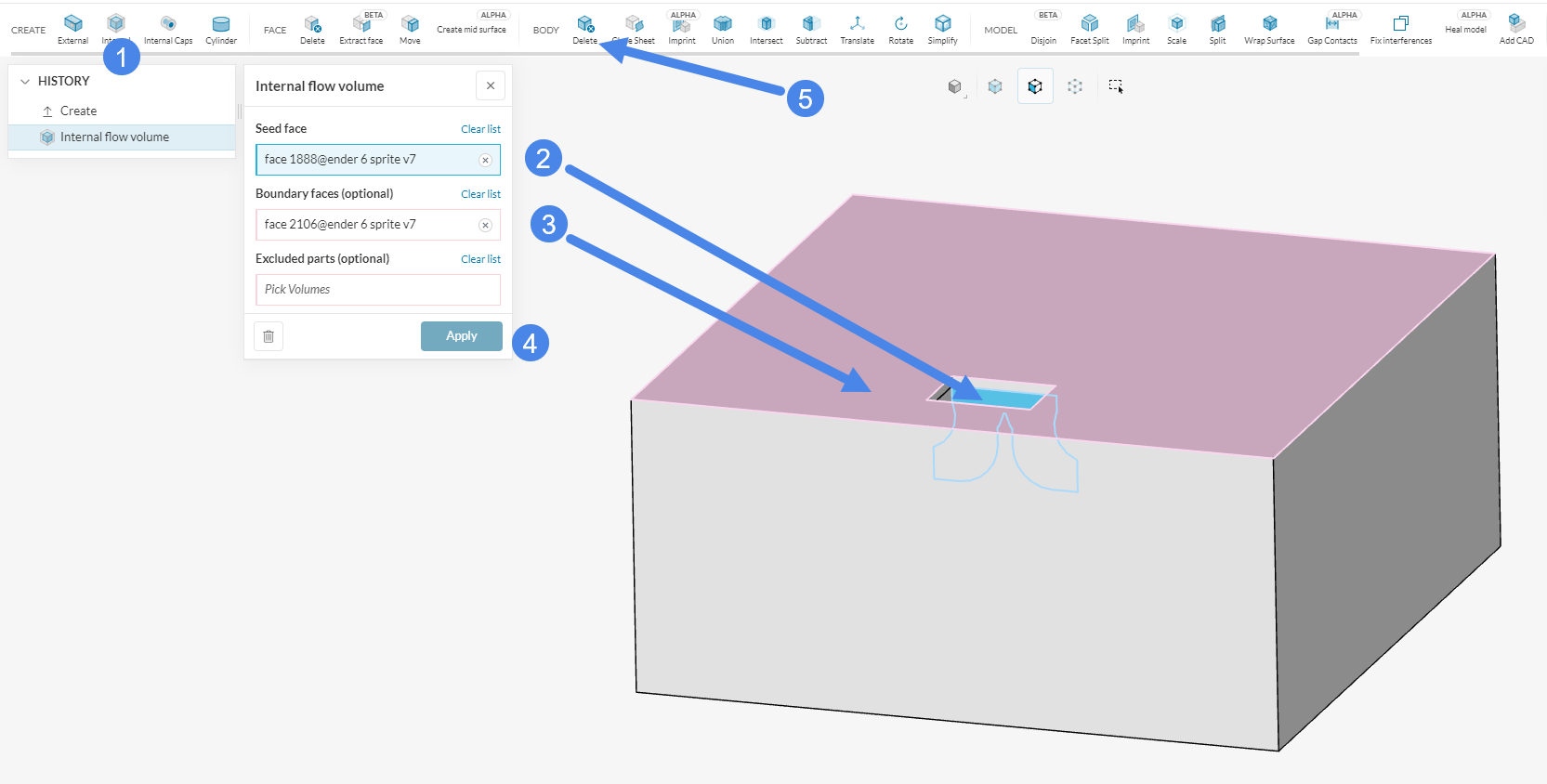Image resolution: width=1547 pixels, height=784 pixels.
Task: Click the Pick Volumes field
Action: (378, 290)
